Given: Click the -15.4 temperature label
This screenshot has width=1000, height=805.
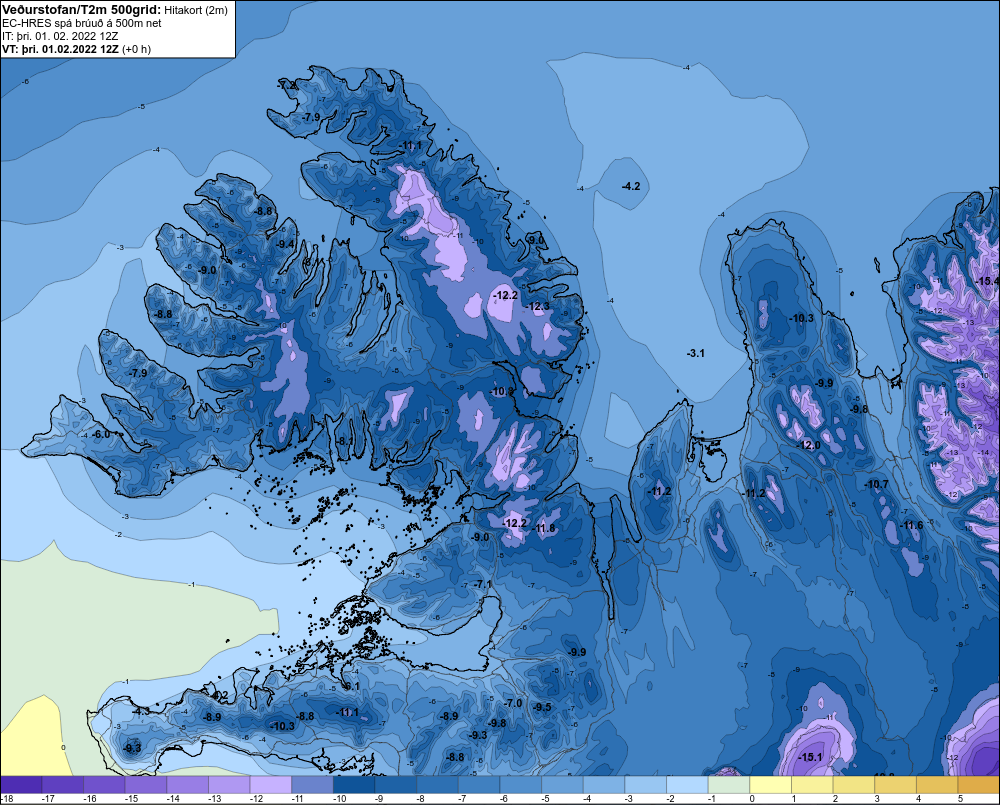Looking at the screenshot, I should click(x=987, y=281).
